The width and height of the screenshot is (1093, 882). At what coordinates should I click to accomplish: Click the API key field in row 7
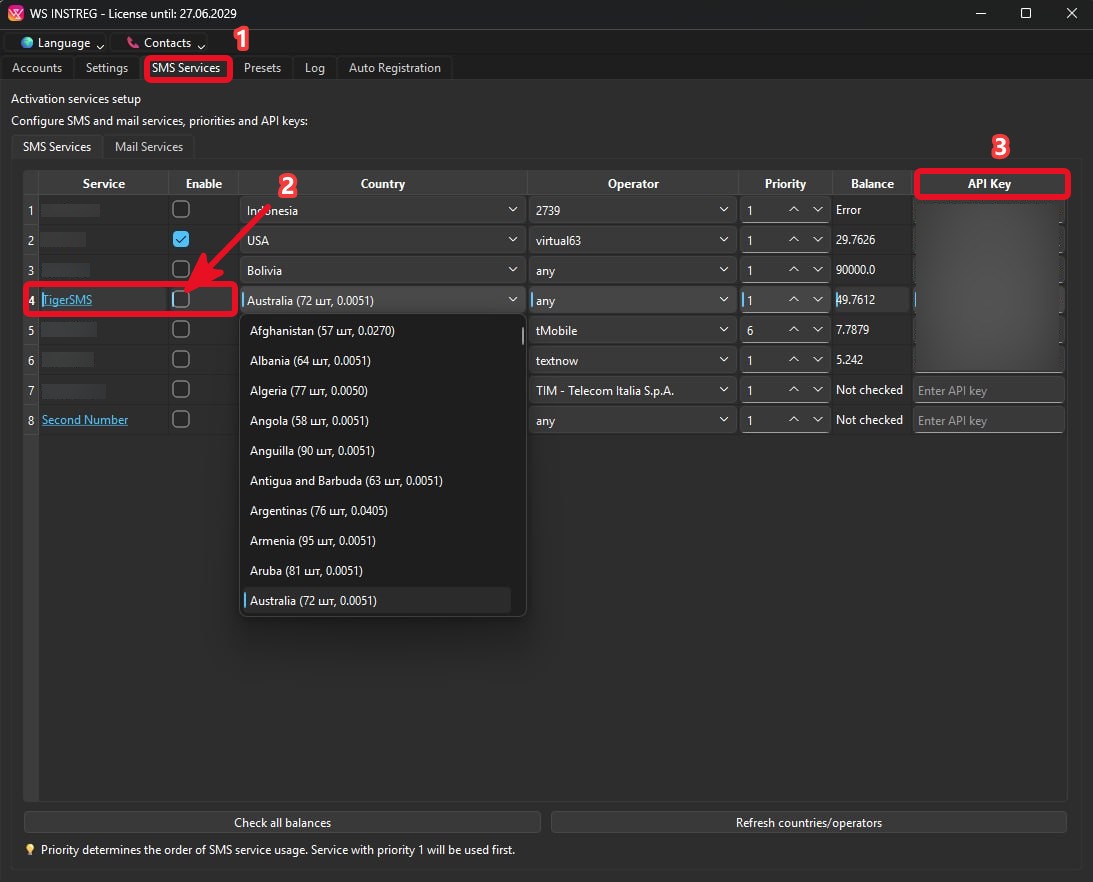pyautogui.click(x=988, y=390)
